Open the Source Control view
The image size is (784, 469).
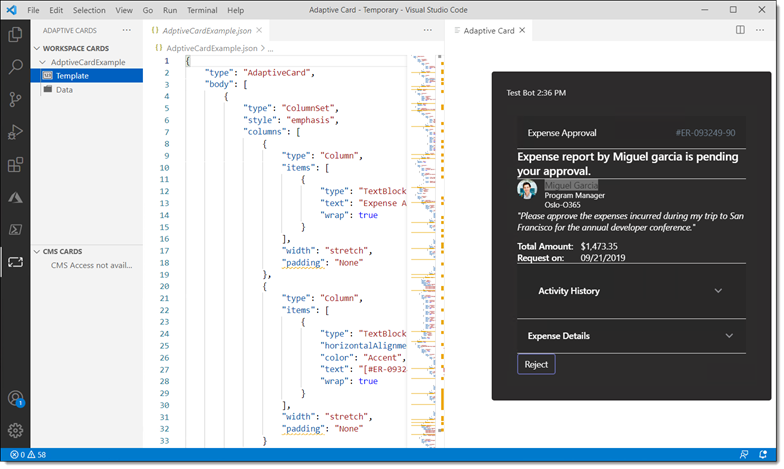15,99
